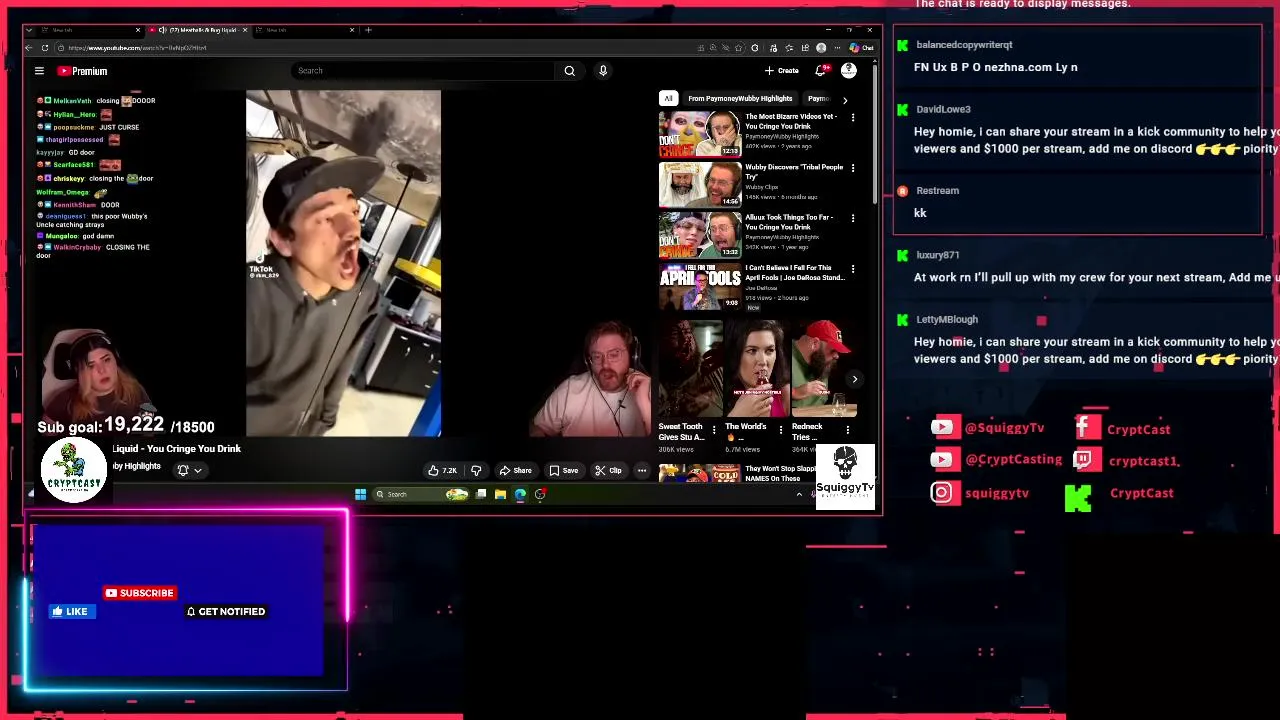This screenshot has width=1280, height=720.
Task: Reload the page with browser refresh icon
Action: pos(44,48)
